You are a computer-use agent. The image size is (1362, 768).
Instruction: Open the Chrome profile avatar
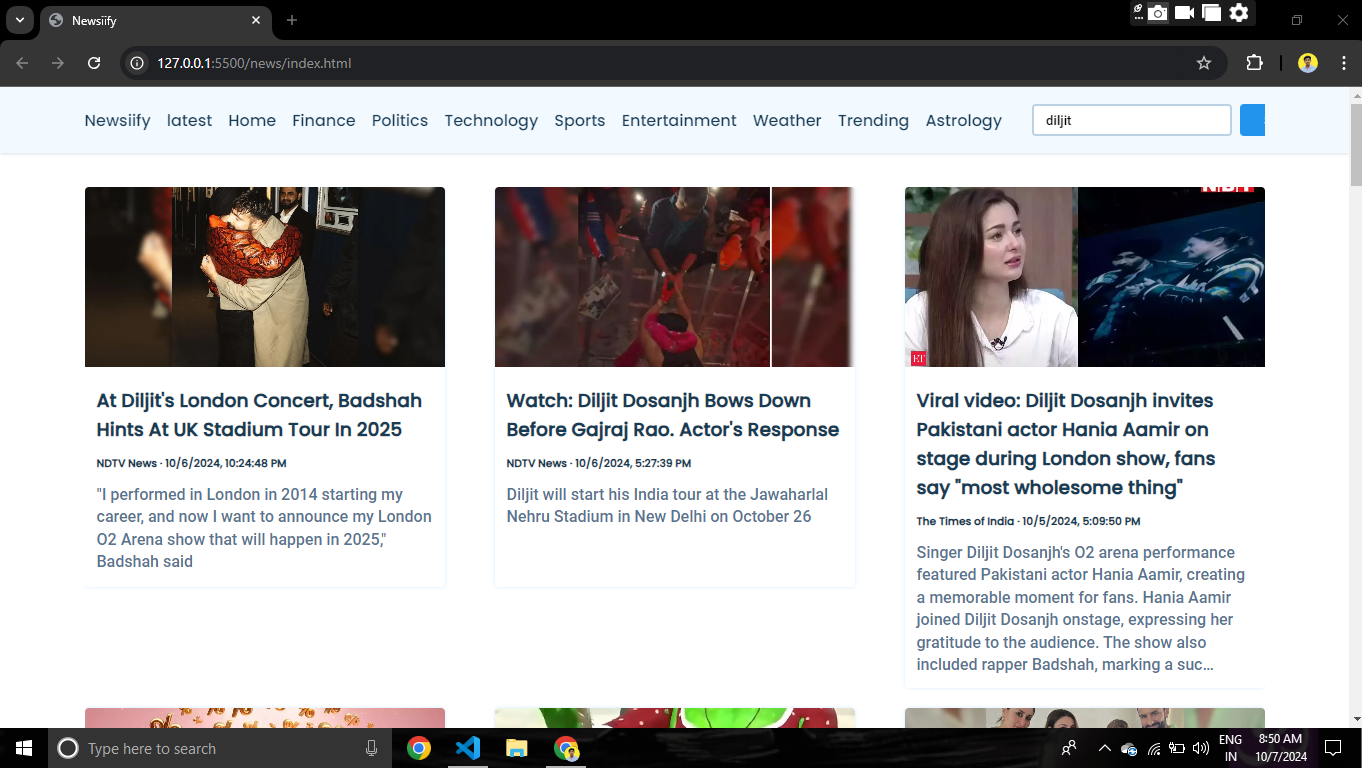coord(1308,63)
